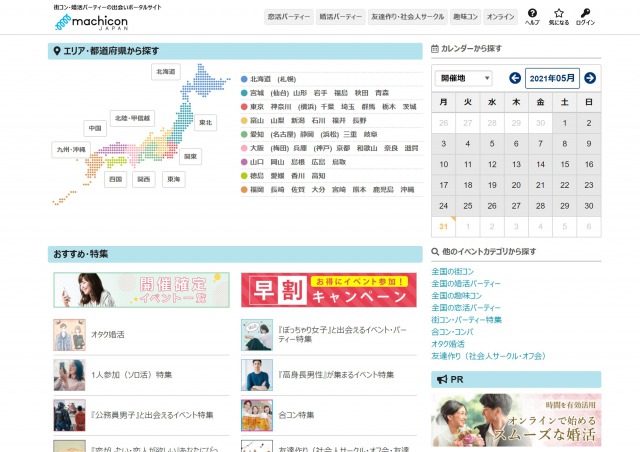Open the 全国の街コン sidebar link
Viewport: 640px width, 452px height.
pos(453,272)
